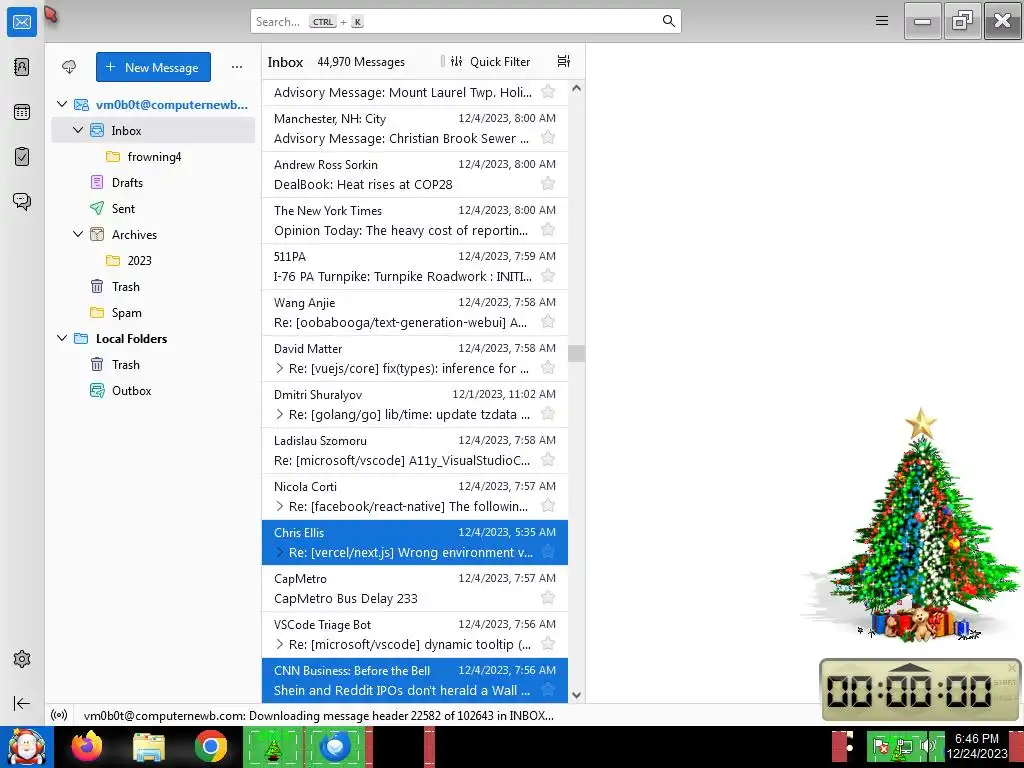Select the Spam folder

click(x=153, y=313)
